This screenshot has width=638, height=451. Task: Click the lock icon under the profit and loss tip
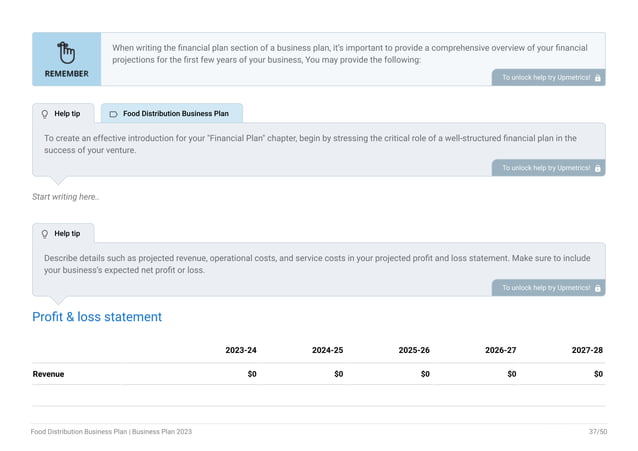598,288
